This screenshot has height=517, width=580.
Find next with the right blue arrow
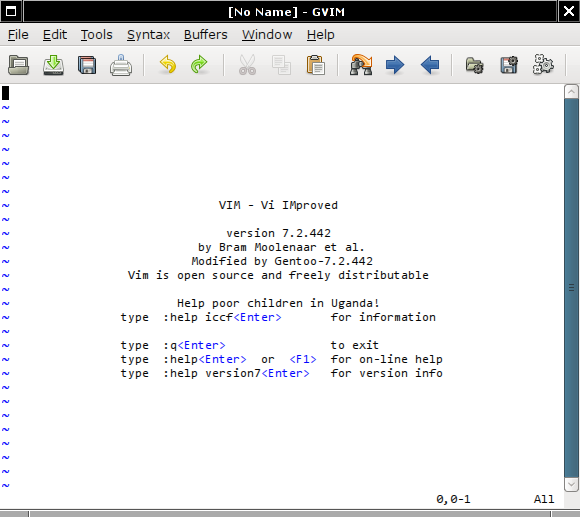pos(395,65)
